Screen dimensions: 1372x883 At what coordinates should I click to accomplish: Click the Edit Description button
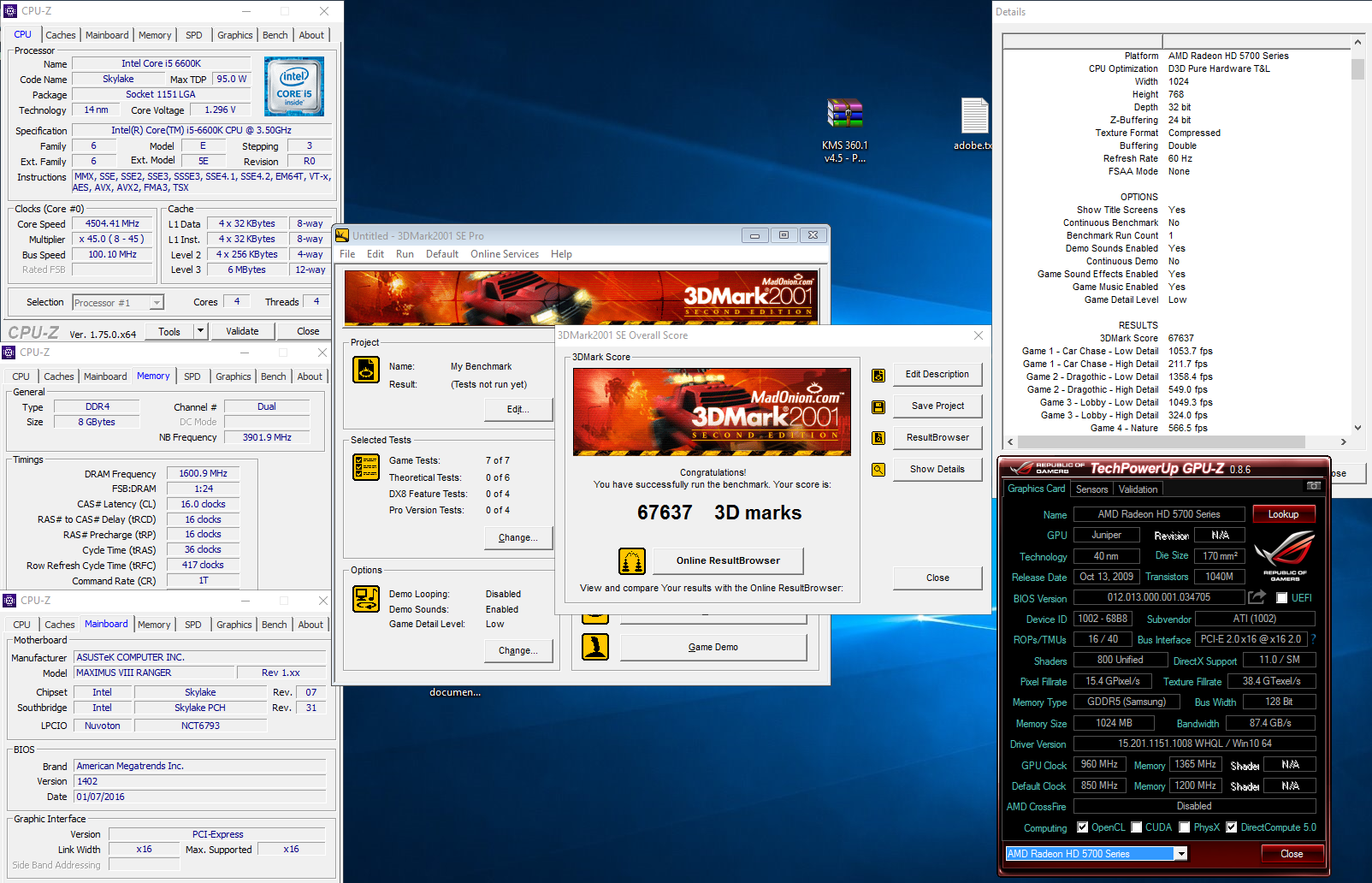coord(937,375)
